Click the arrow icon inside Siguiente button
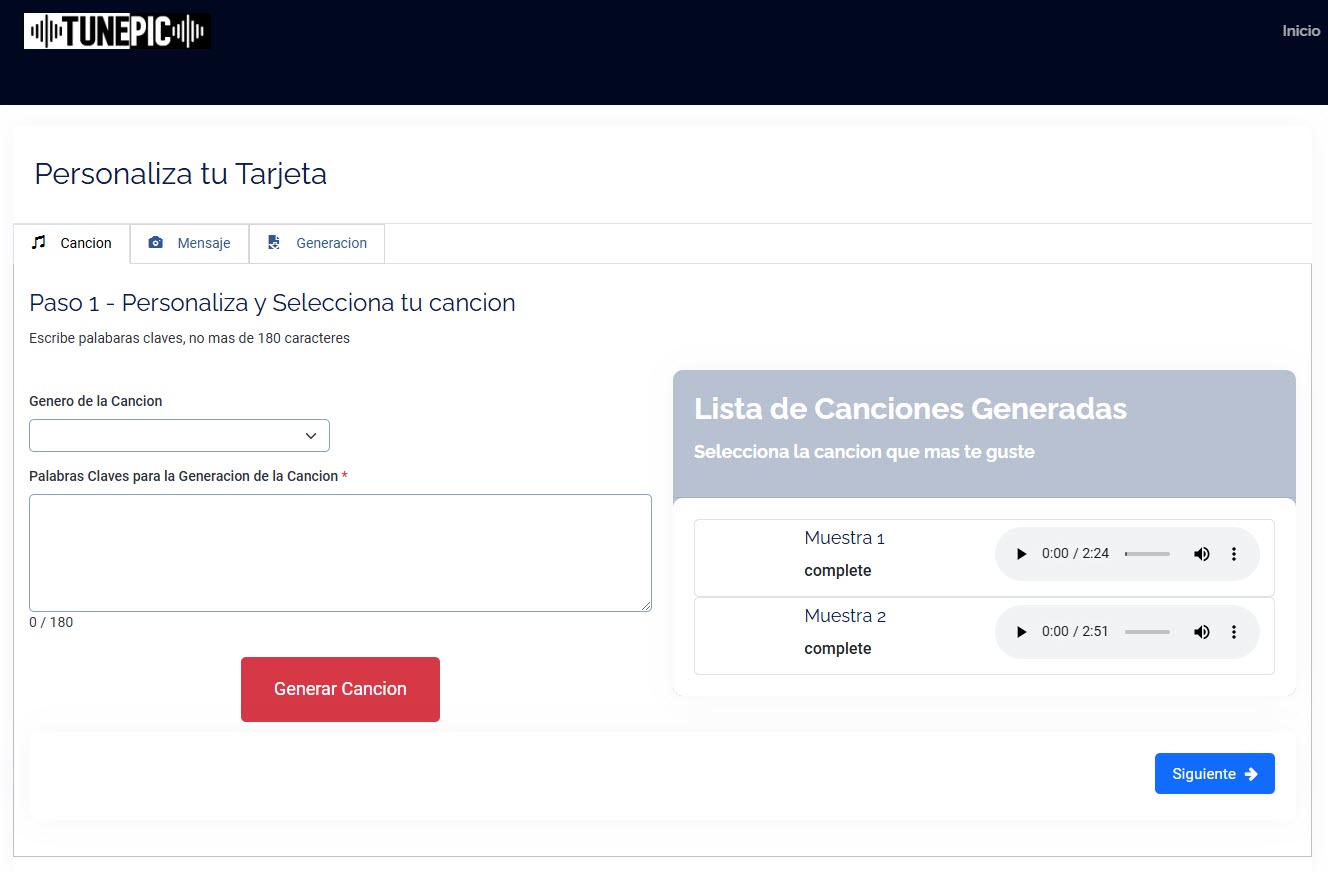1328x872 pixels. 1251,773
